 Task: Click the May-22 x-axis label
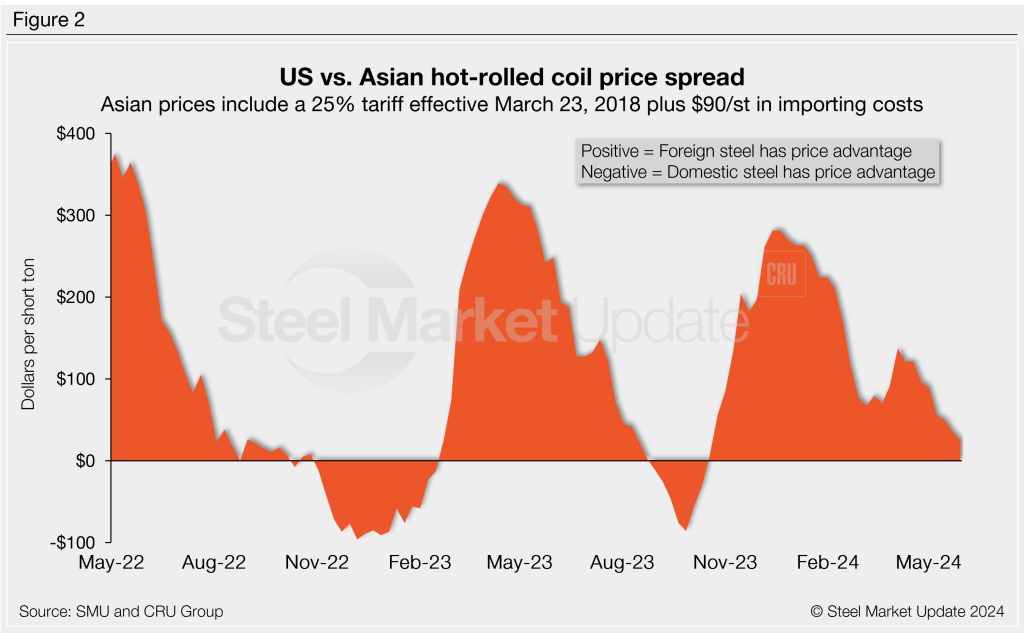111,563
